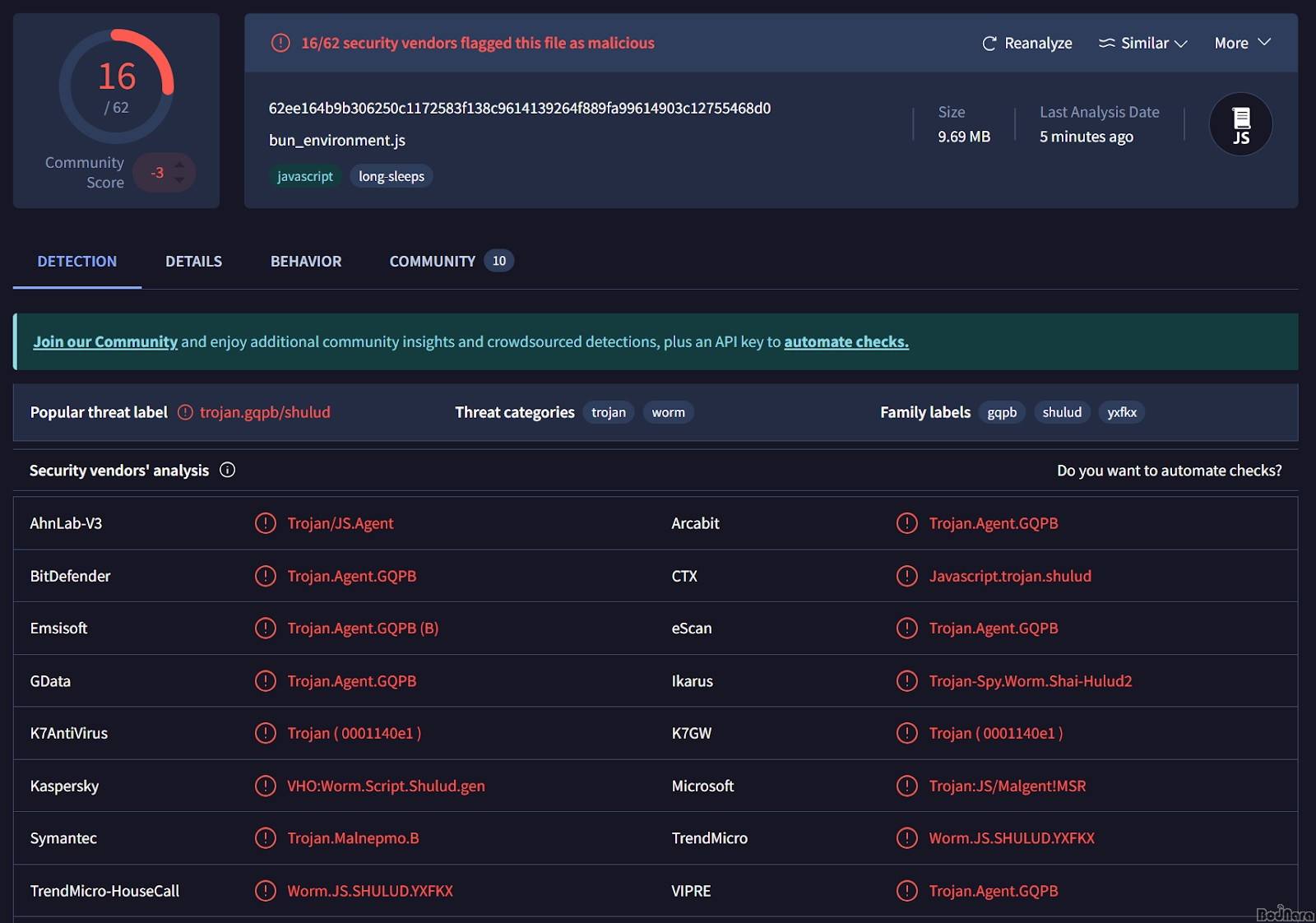1316x923 pixels.
Task: Open the Behavior tab
Action: click(306, 262)
